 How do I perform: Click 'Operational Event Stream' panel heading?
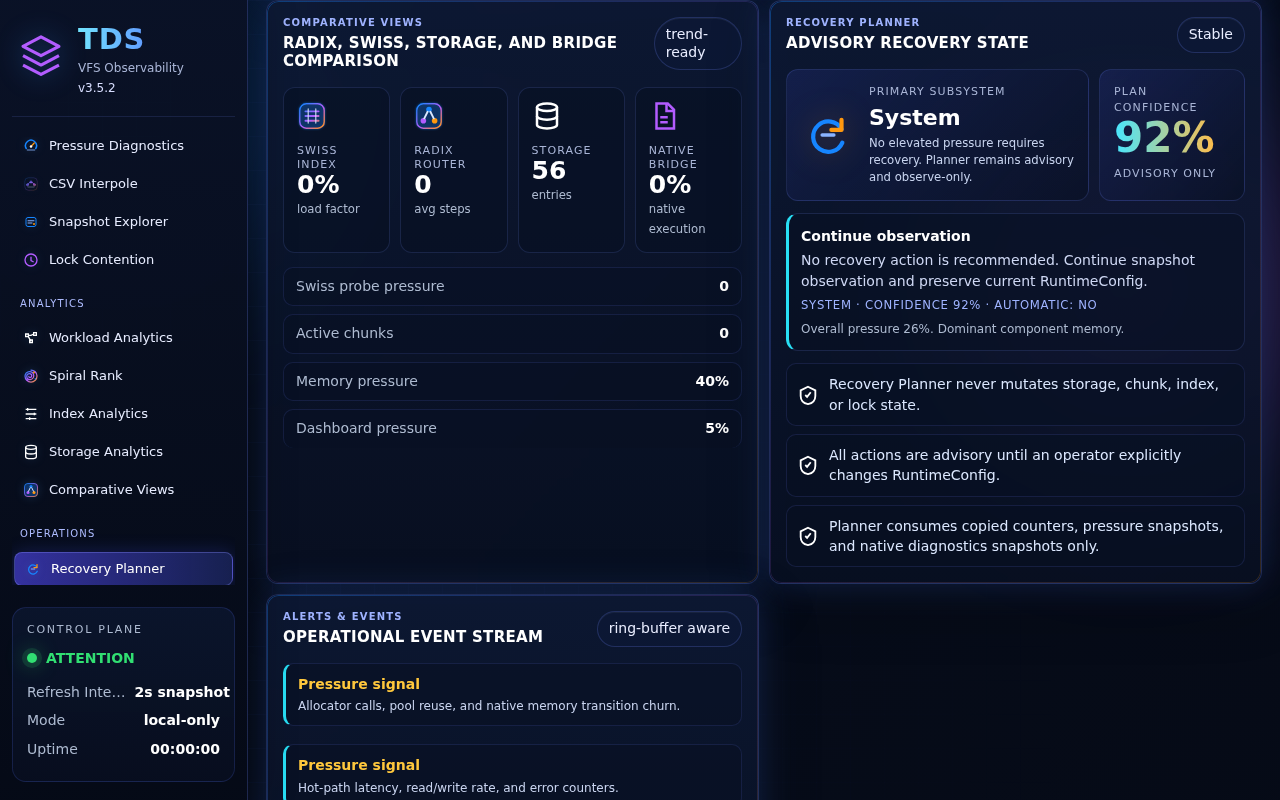[413, 637]
